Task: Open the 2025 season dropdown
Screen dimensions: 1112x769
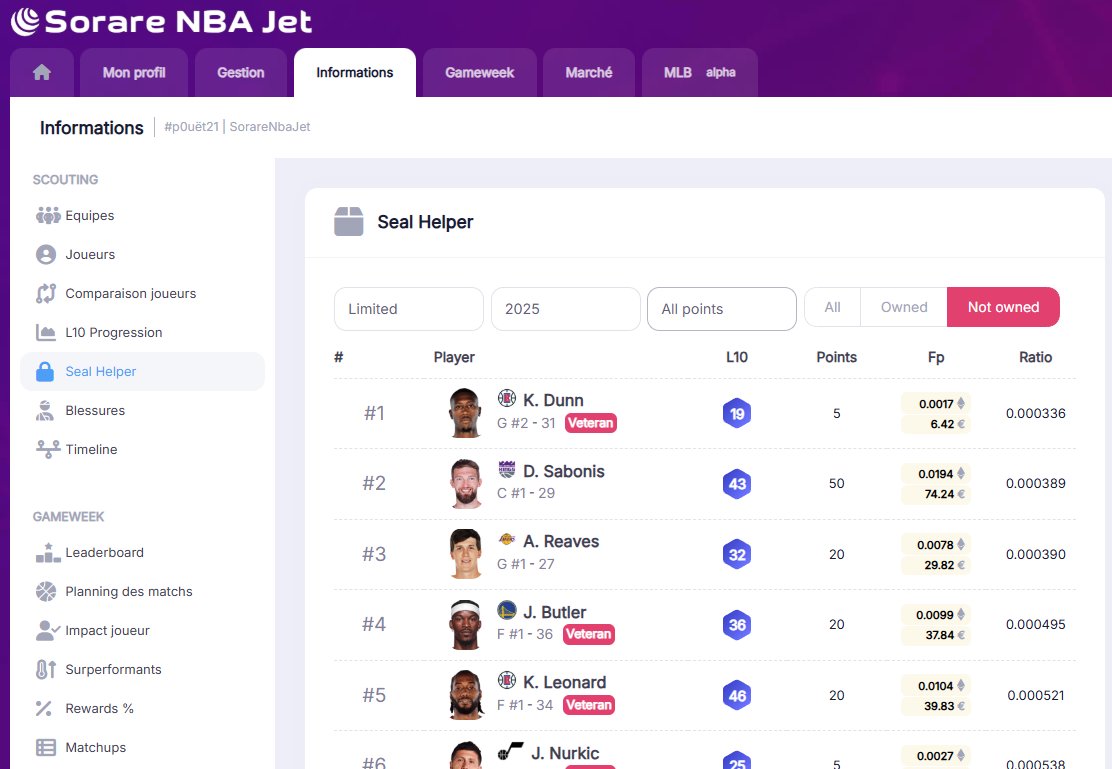Action: (x=566, y=309)
